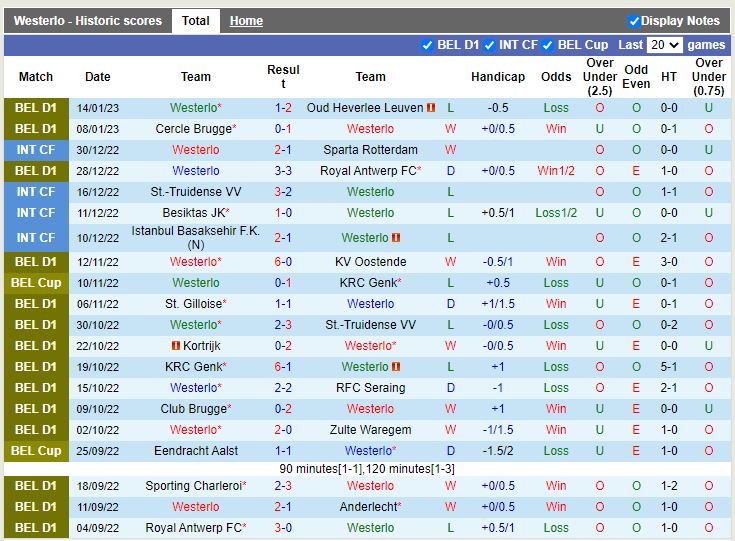Viewport: 735px width, 541px height.
Task: Uncheck the INT CF filter checkbox
Action: [x=489, y=45]
